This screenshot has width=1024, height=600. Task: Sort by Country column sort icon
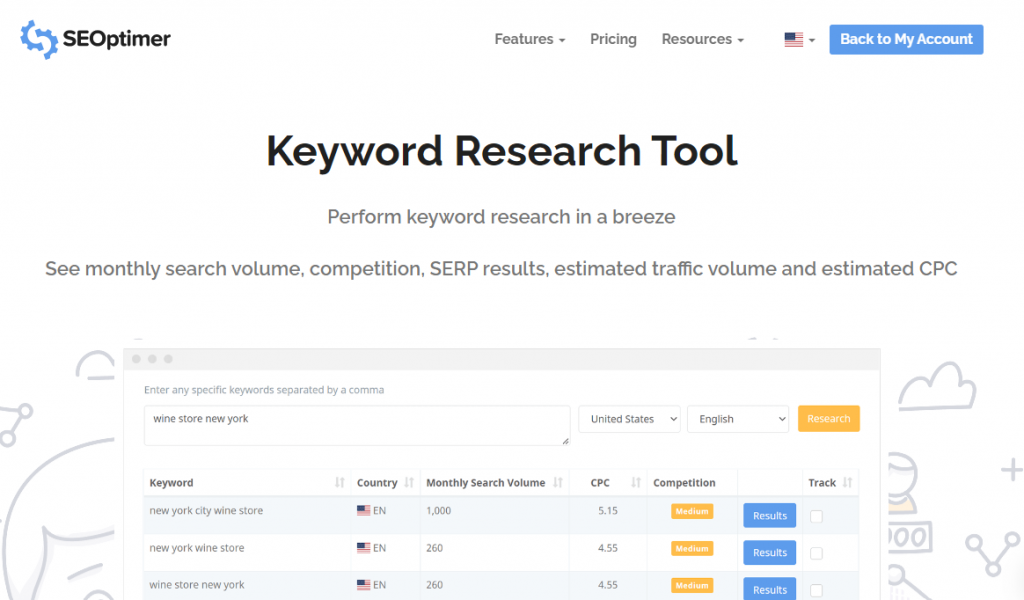click(x=409, y=483)
